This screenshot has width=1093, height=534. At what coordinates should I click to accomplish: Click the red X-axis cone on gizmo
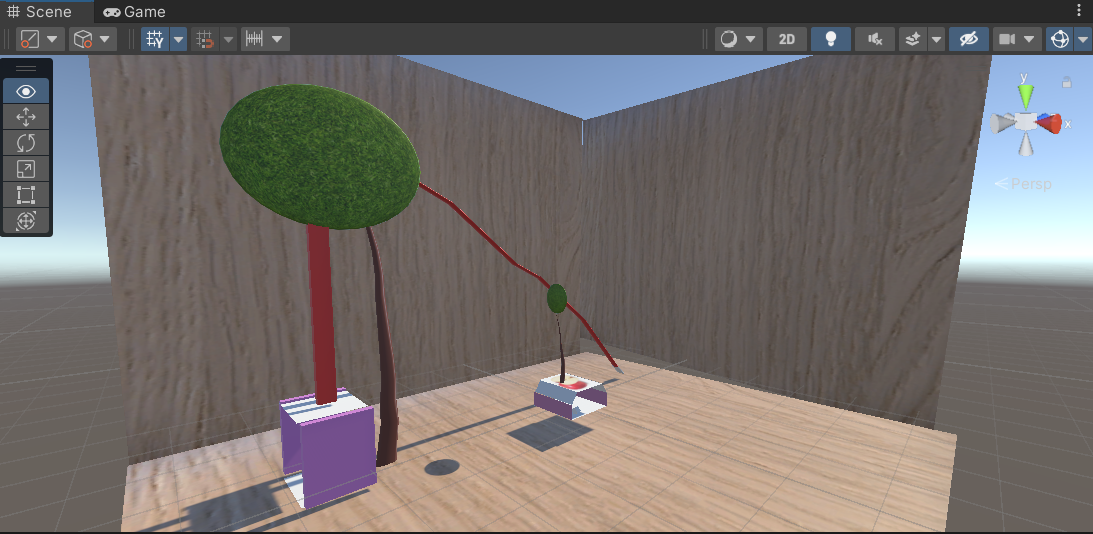(1049, 123)
